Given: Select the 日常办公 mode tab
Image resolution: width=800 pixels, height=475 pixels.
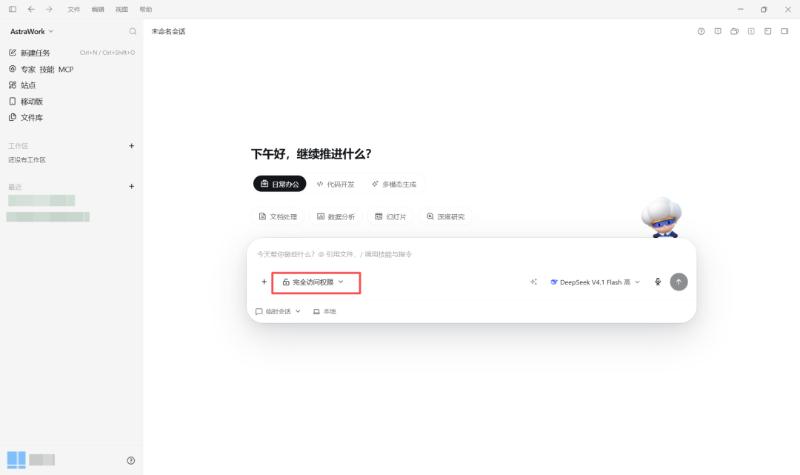Looking at the screenshot, I should [x=280, y=184].
